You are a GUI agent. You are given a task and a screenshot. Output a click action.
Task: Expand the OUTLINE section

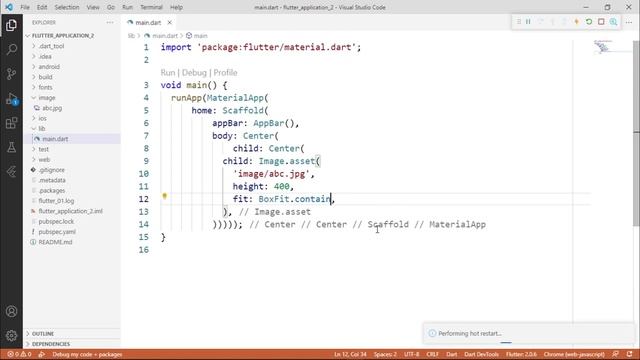click(x=43, y=333)
